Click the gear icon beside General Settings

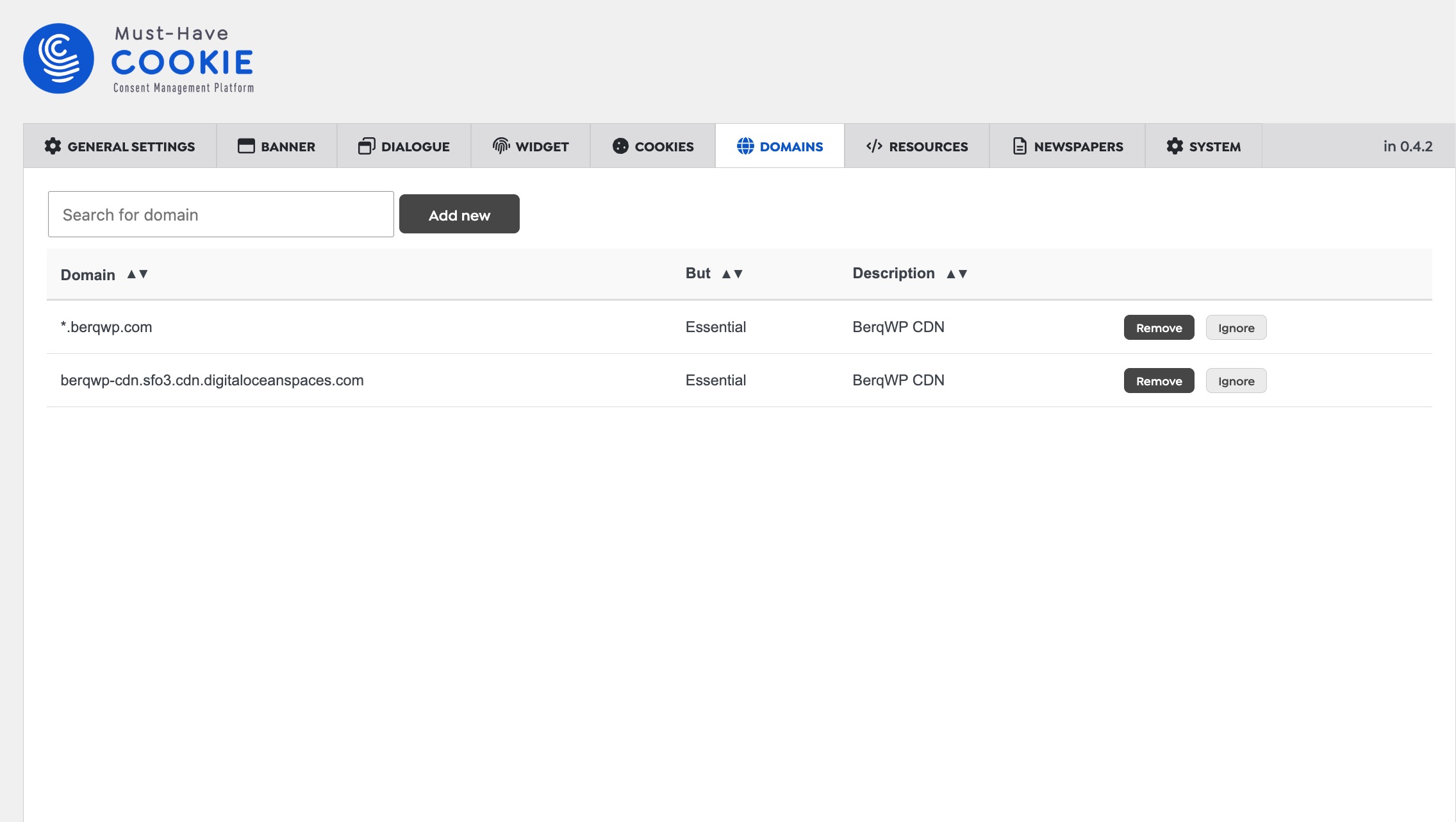[x=53, y=146]
